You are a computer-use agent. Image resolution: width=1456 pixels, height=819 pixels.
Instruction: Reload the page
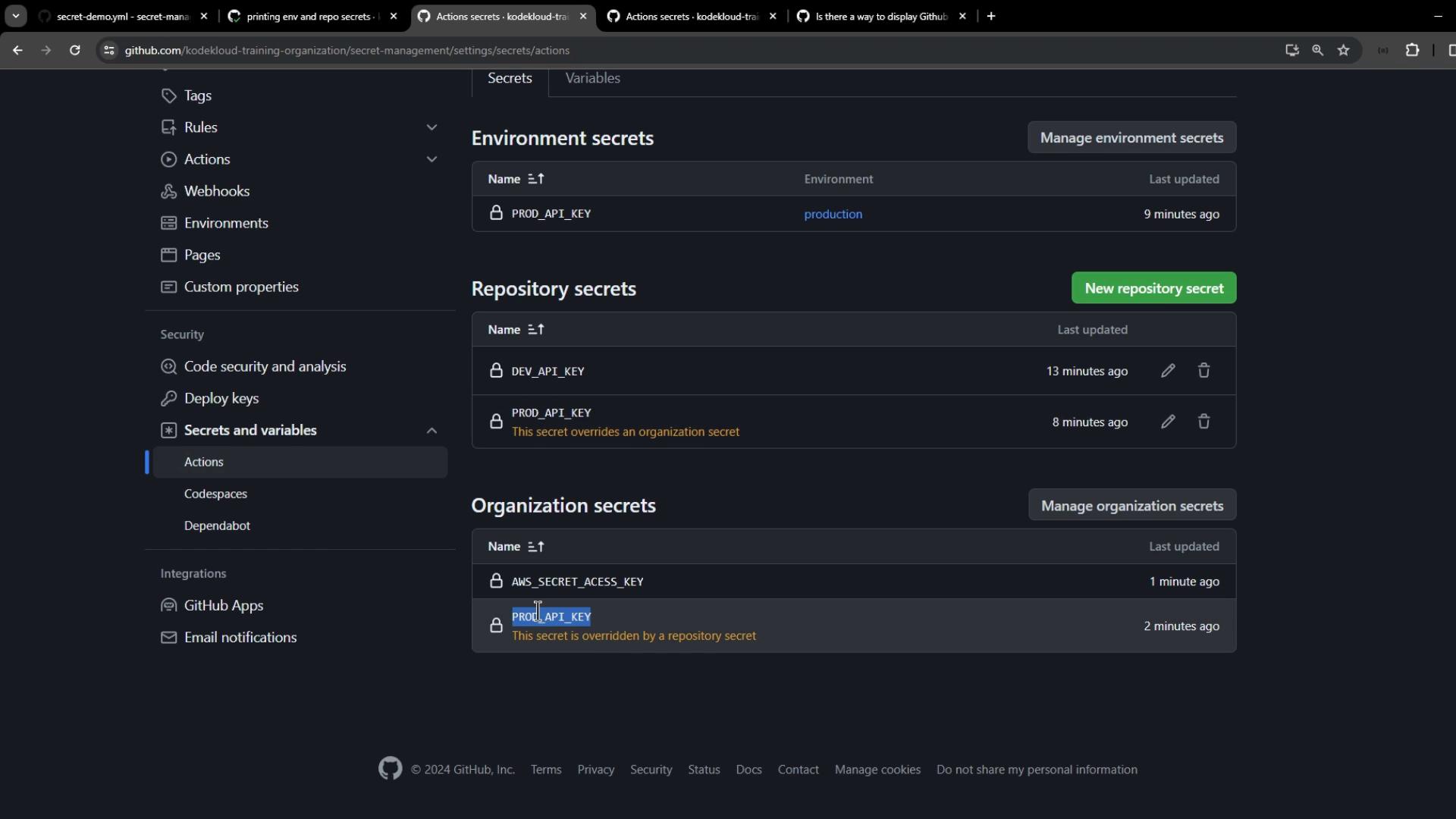tap(74, 50)
